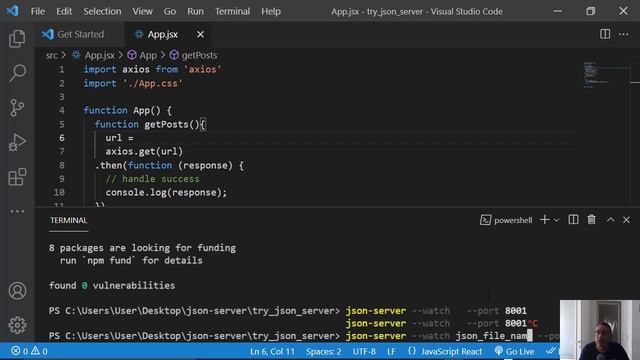Start server with Go Live button

click(514, 351)
